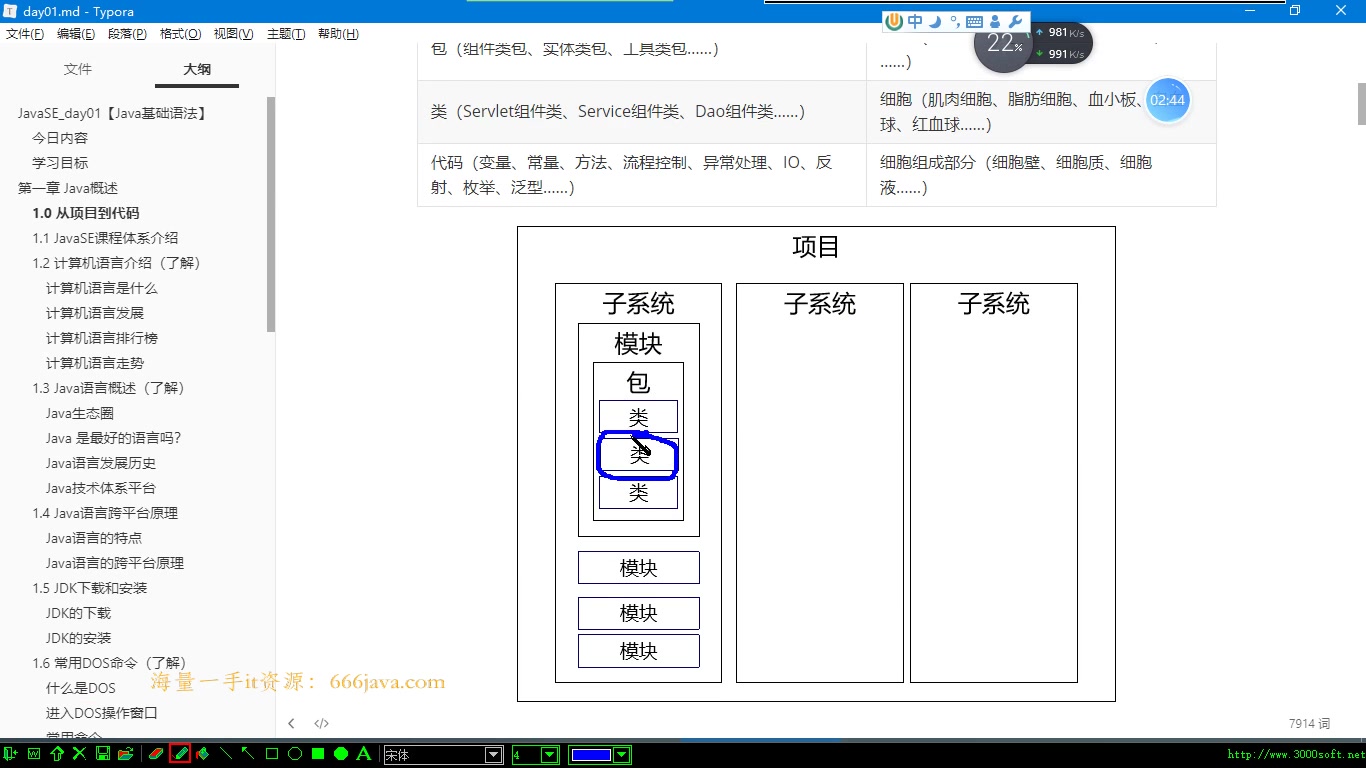Go to outline item 进入DOS操作窗口
This screenshot has width=1366, height=768.
click(102, 713)
